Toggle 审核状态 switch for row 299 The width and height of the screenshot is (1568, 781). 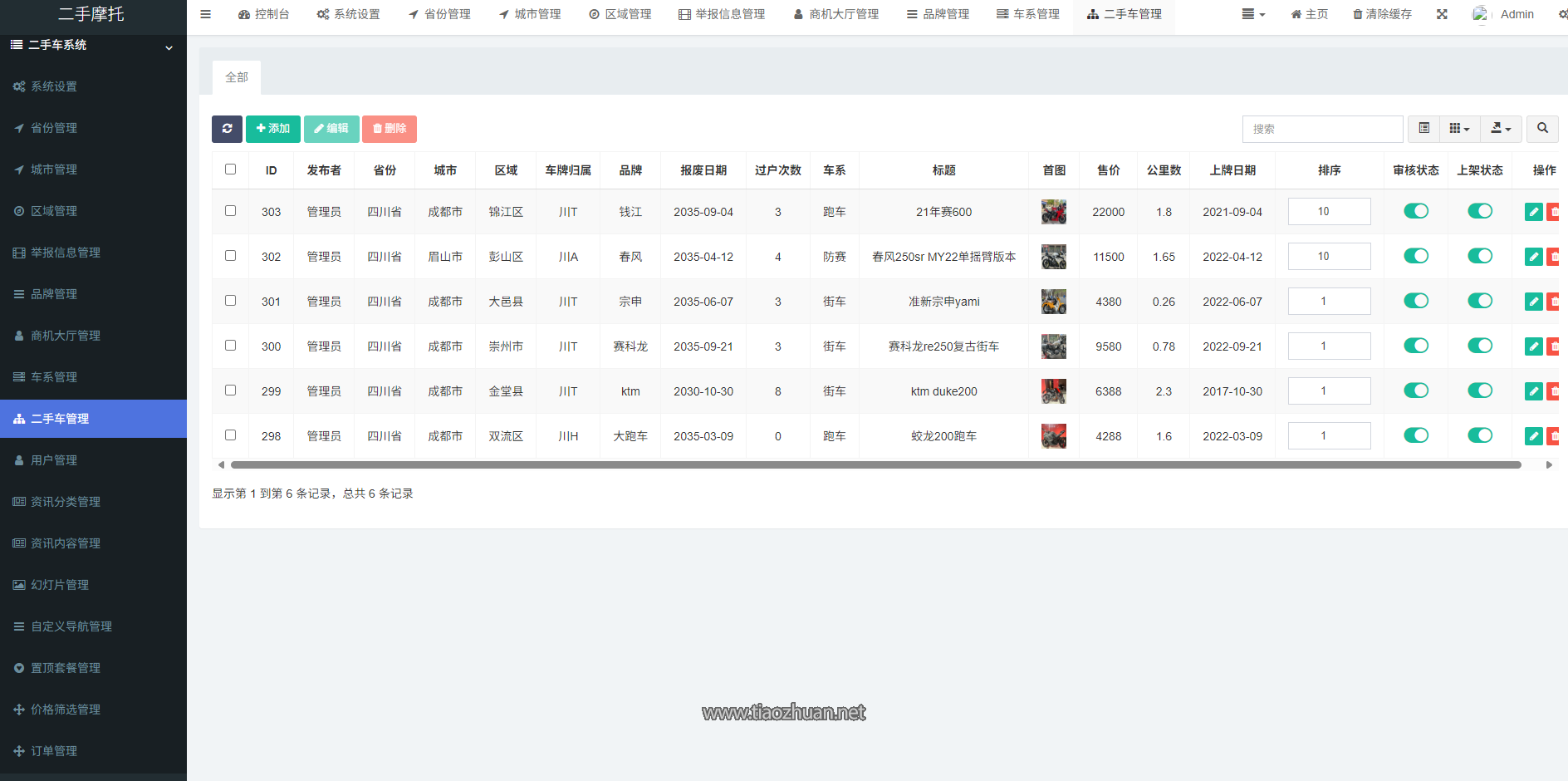pyautogui.click(x=1416, y=390)
